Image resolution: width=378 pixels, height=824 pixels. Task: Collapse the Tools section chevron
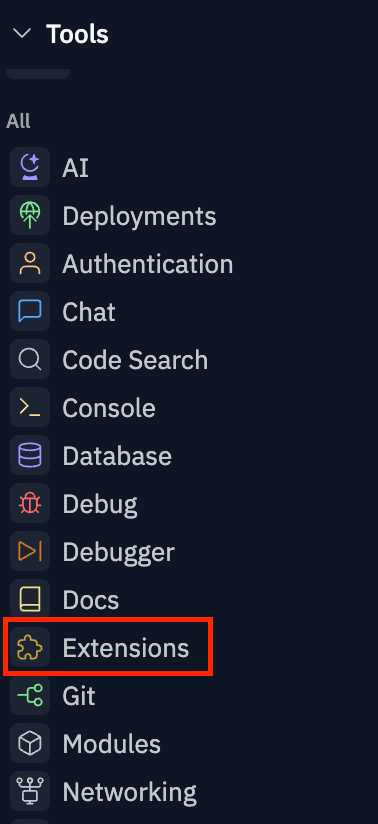point(22,34)
